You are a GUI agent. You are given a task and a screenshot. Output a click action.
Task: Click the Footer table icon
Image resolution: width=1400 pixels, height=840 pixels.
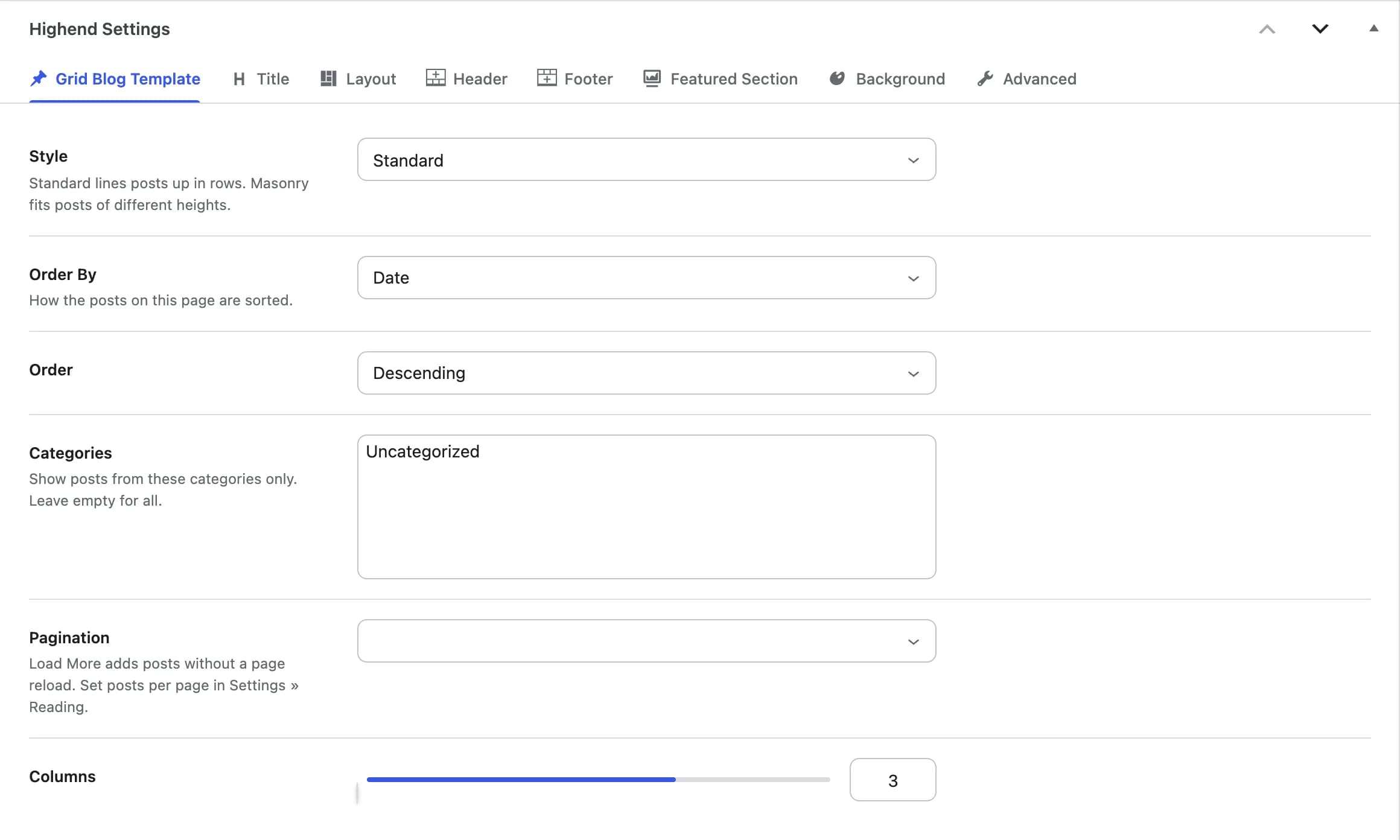coord(547,78)
